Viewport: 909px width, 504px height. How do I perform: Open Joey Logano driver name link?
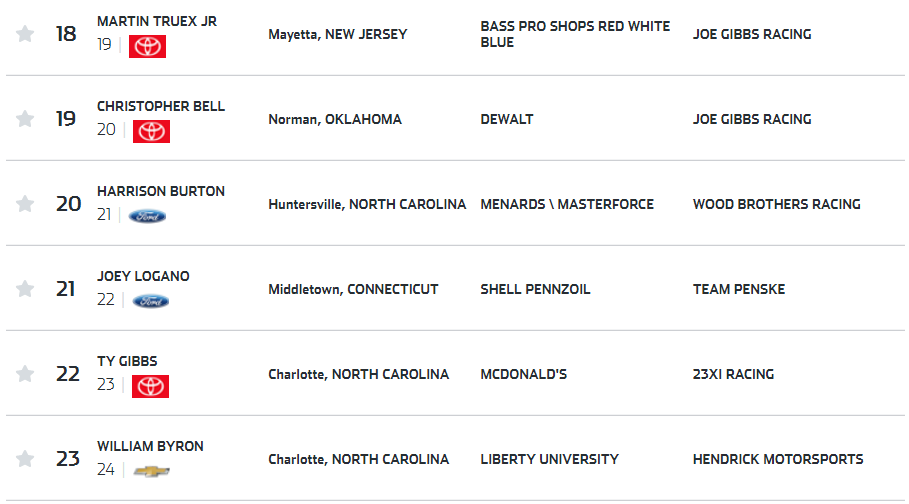[143, 276]
